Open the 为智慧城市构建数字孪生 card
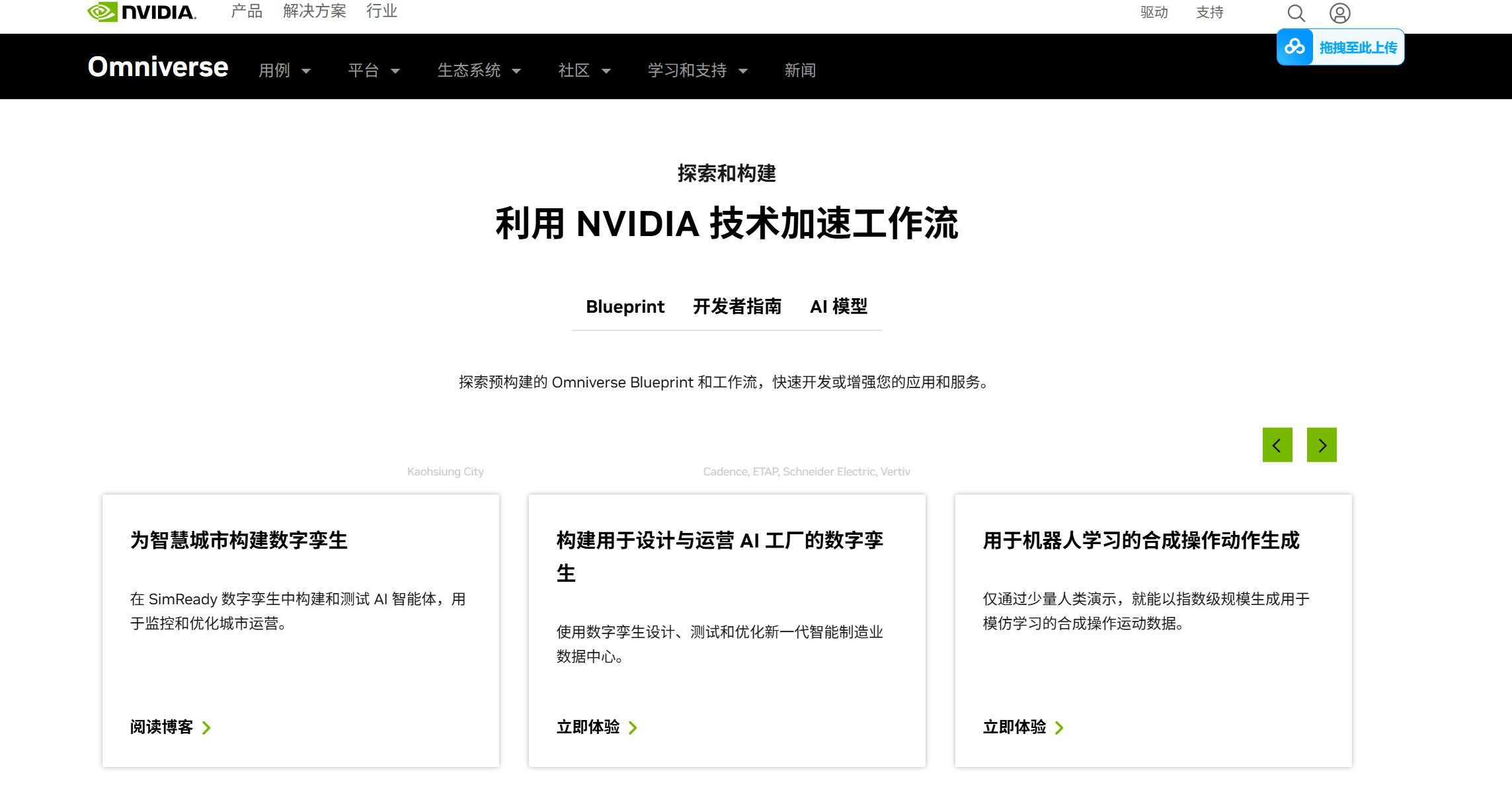Image resolution: width=1512 pixels, height=804 pixels. (x=239, y=540)
